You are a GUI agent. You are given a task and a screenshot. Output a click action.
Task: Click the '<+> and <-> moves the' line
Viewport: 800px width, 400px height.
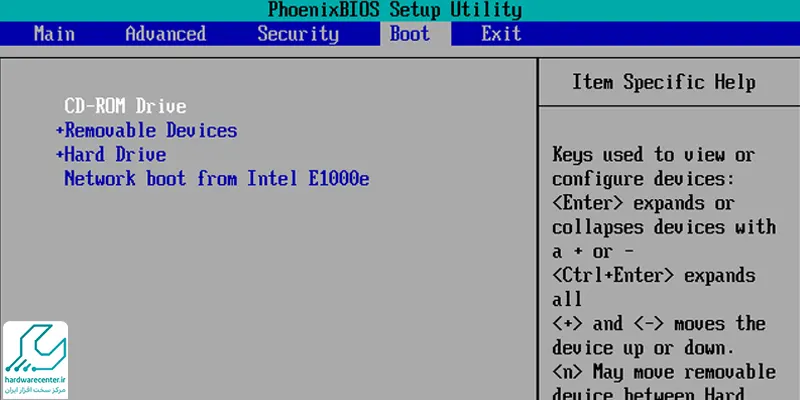659,324
